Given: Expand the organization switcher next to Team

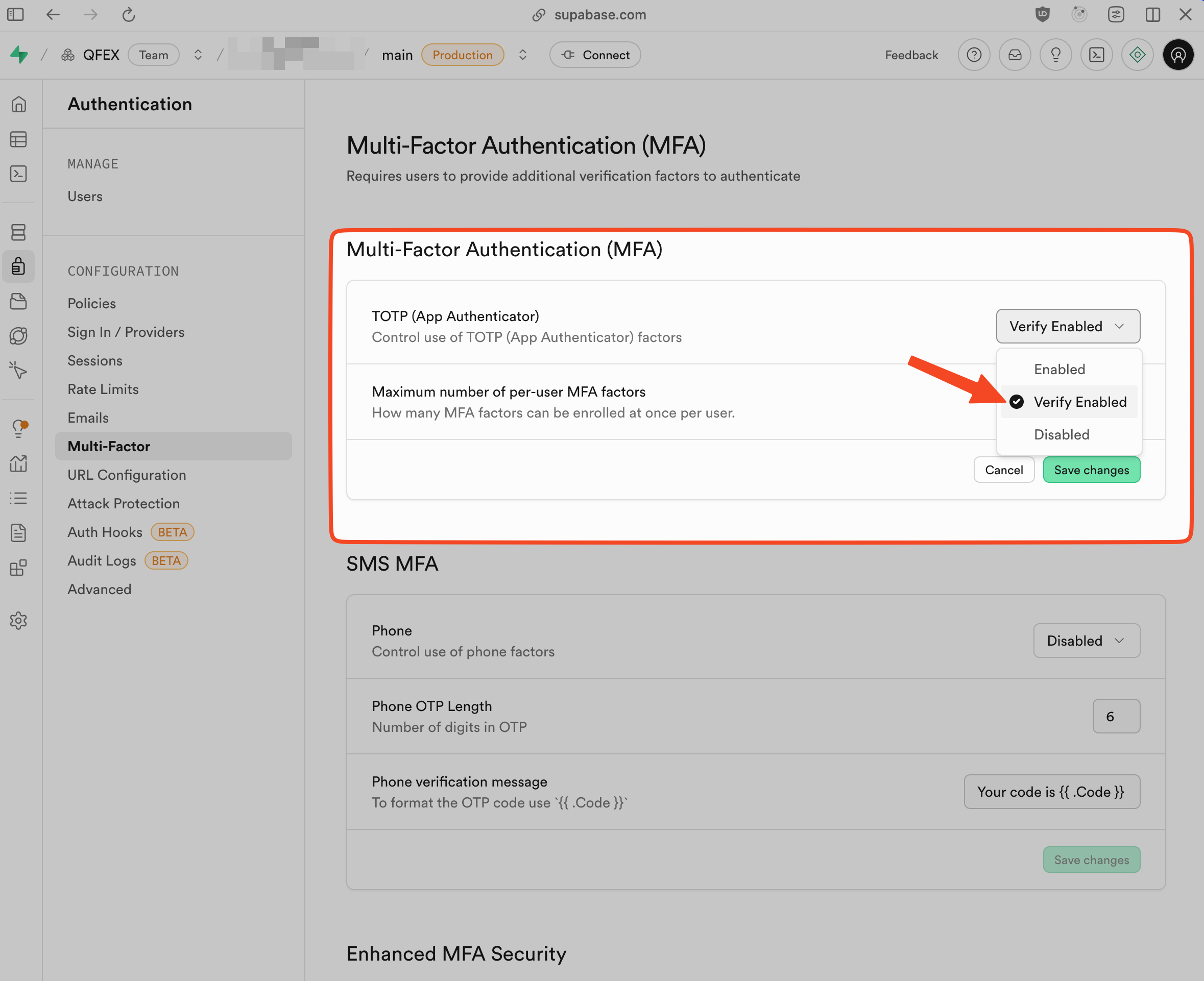Looking at the screenshot, I should click(198, 55).
